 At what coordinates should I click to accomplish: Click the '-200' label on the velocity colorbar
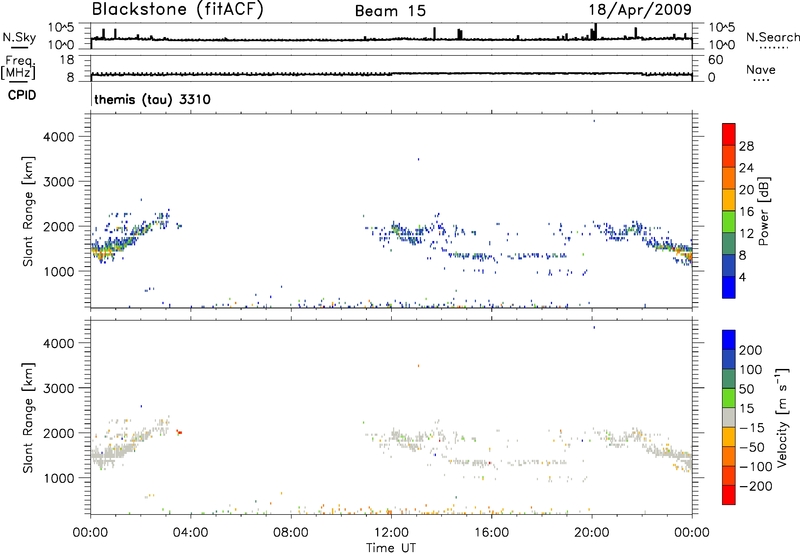(756, 486)
